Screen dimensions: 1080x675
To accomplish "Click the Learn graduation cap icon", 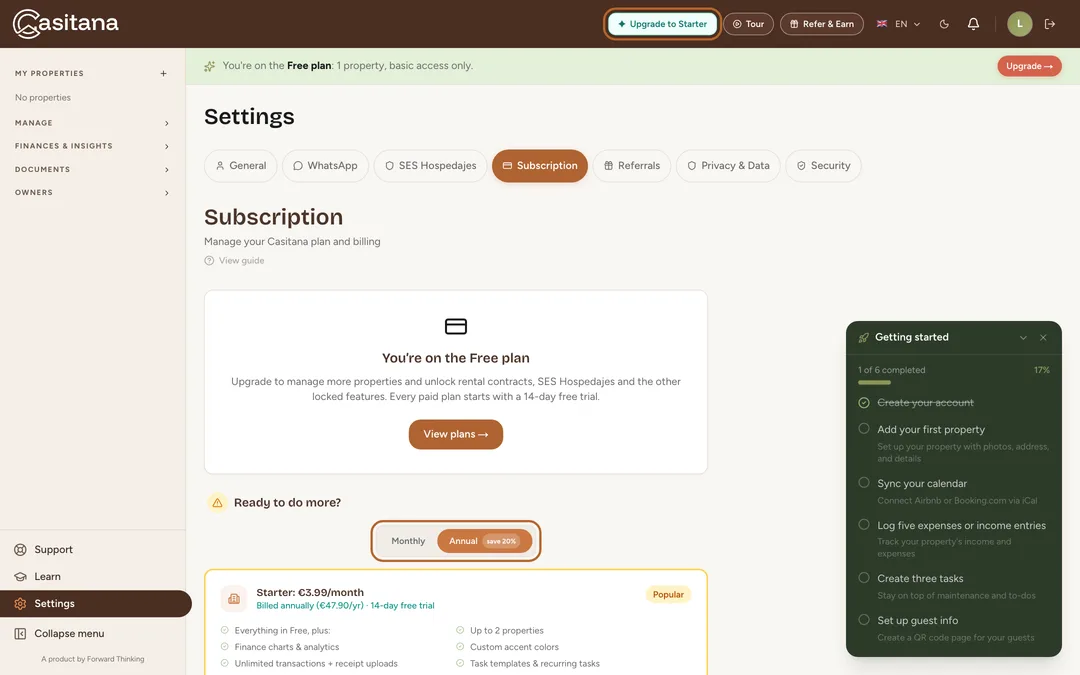I will [21, 577].
